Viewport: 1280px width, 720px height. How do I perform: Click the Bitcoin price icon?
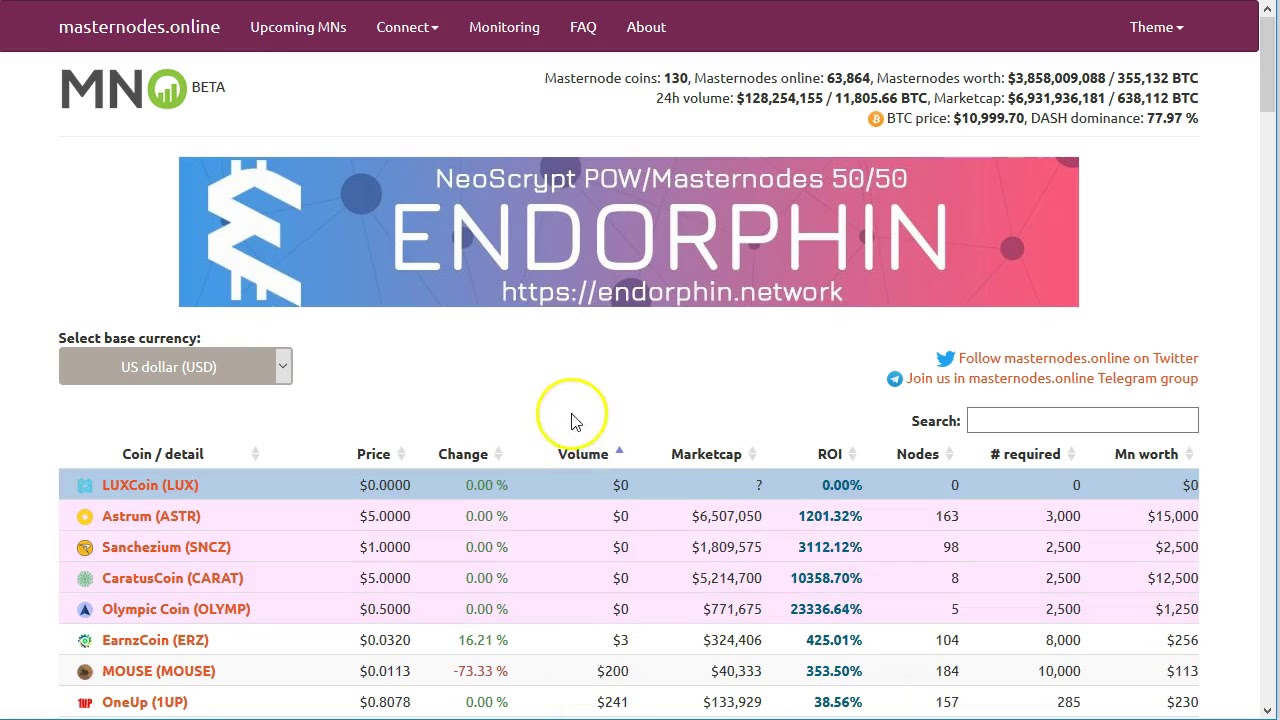click(875, 119)
